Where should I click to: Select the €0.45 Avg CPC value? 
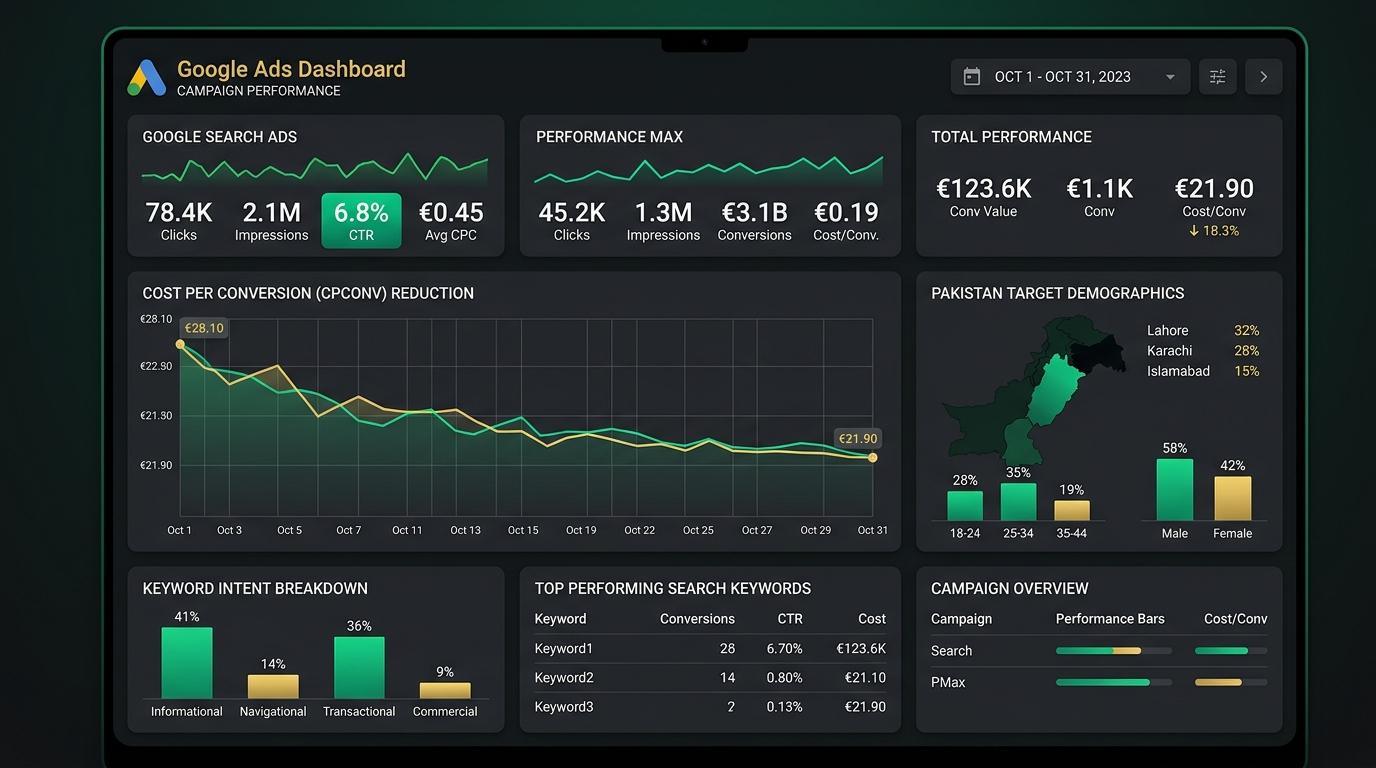pos(451,221)
